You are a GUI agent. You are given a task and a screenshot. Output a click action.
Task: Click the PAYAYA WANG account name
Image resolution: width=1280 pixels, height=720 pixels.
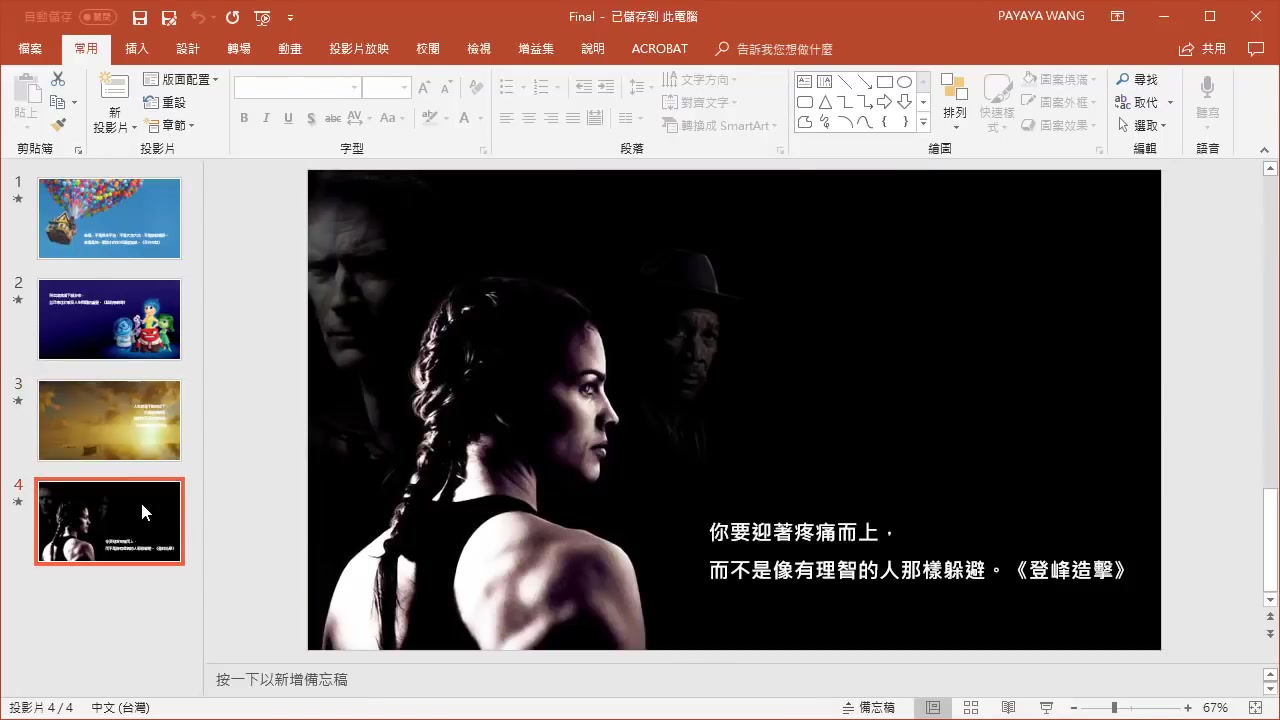tap(1040, 17)
